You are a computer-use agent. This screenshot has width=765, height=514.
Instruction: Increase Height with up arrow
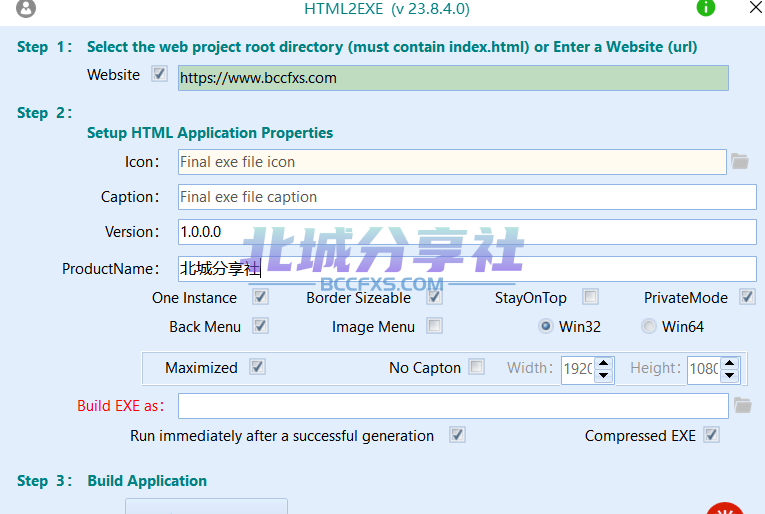[x=730, y=364]
